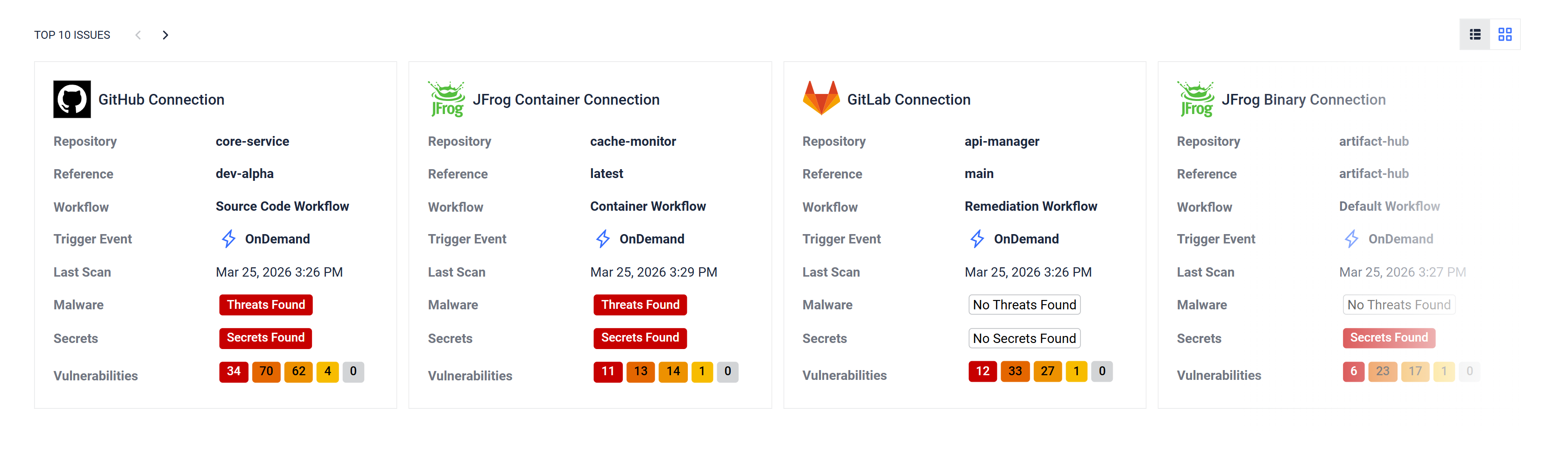The width and height of the screenshot is (1568, 471).
Task: Click the JFrog Binary Connection logo
Action: pyautogui.click(x=1195, y=100)
